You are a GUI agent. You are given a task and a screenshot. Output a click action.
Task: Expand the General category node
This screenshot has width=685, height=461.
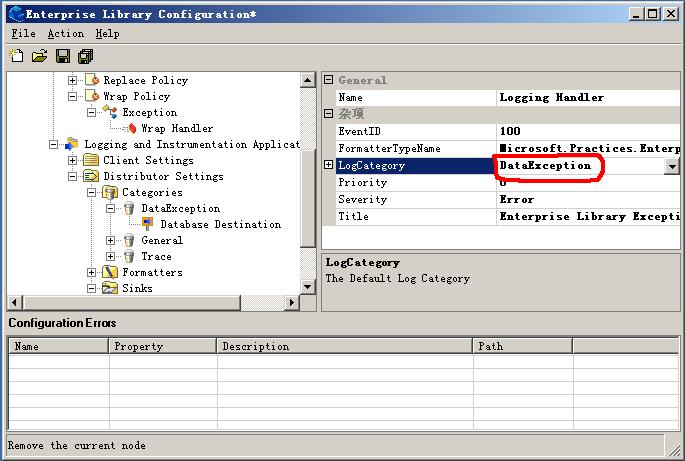pos(111,240)
